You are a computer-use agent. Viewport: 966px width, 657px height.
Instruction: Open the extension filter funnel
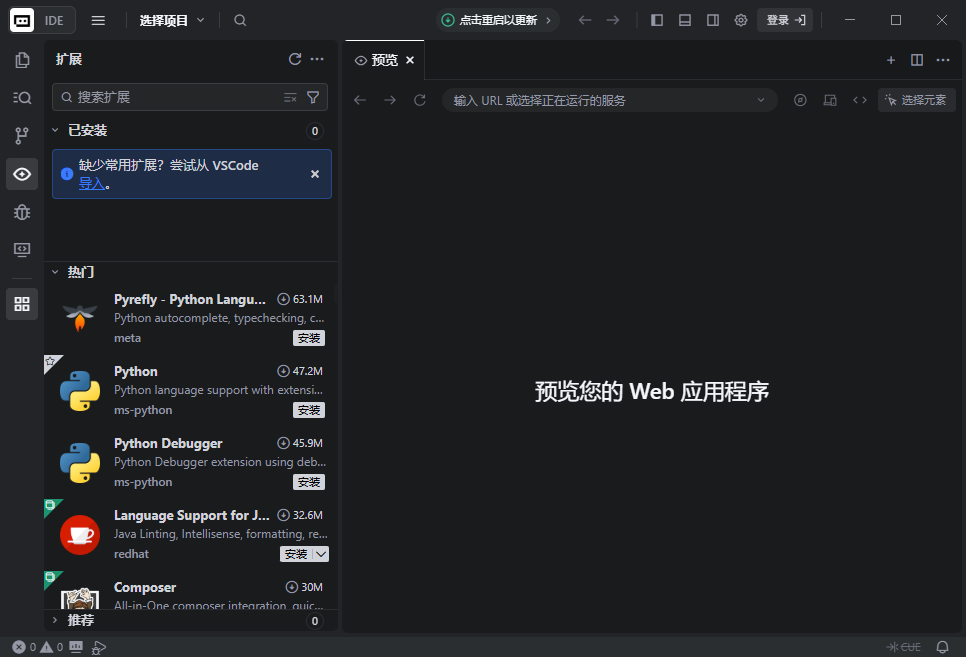pos(313,97)
